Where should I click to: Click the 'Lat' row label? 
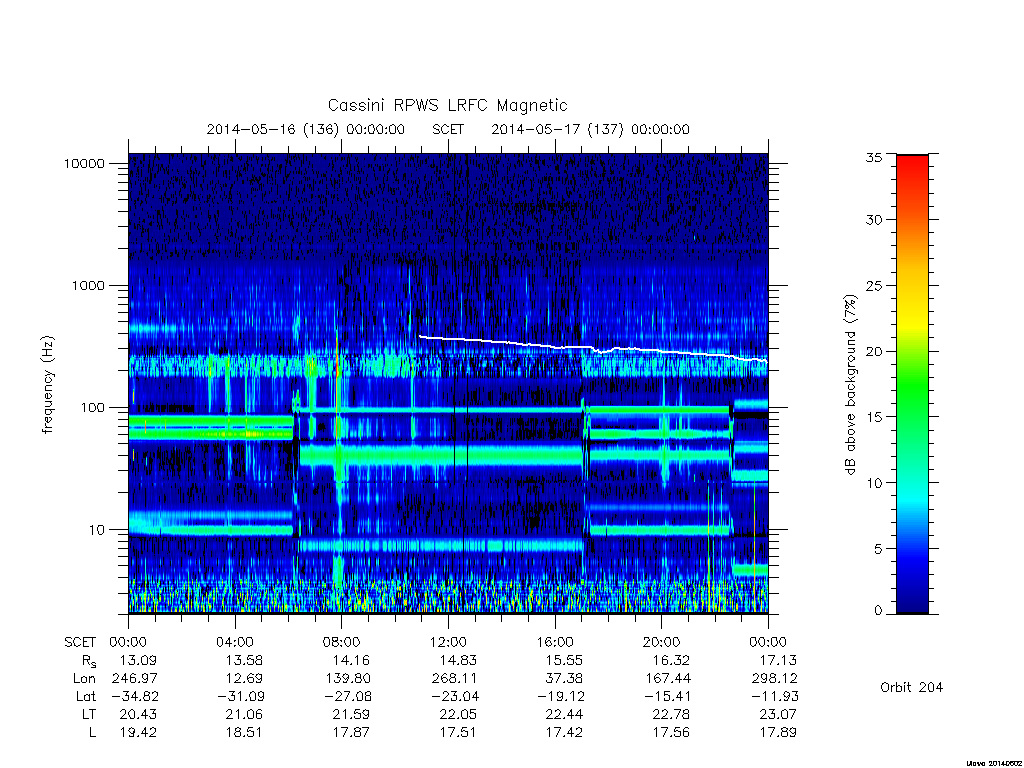click(x=86, y=697)
